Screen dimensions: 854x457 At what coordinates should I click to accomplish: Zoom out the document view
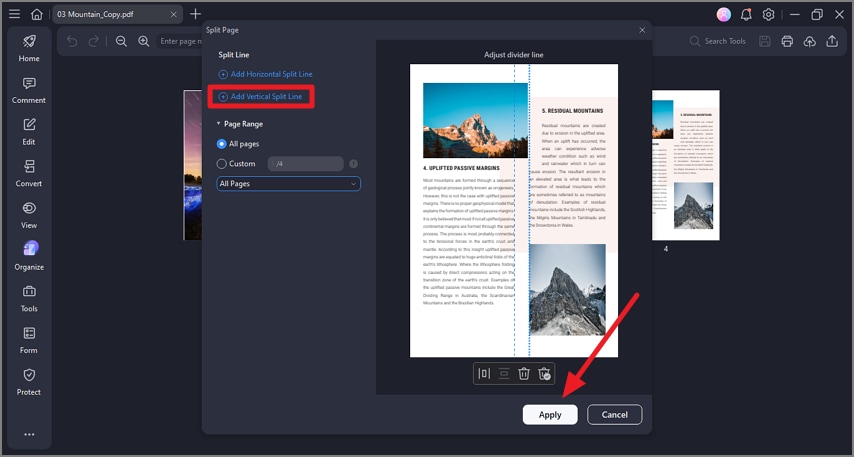[x=121, y=41]
